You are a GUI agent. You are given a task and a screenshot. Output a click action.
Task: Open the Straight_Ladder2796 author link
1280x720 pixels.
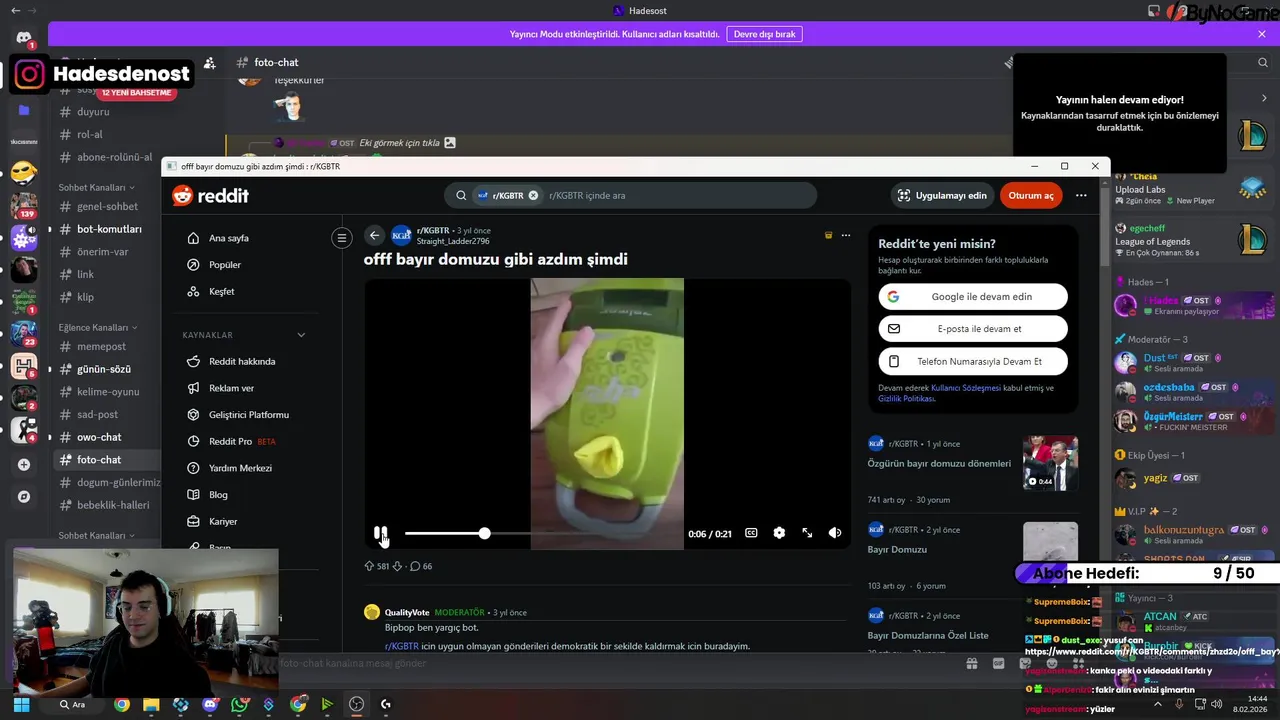tap(453, 241)
